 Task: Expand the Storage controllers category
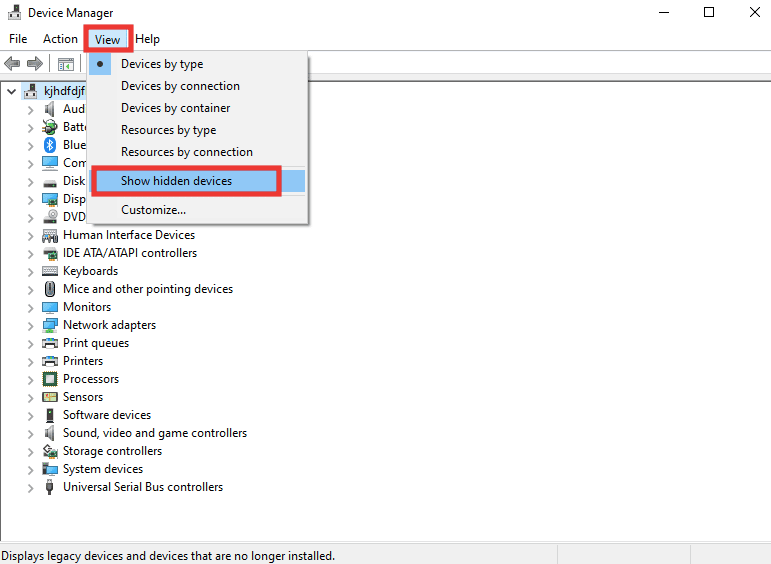pyautogui.click(x=30, y=452)
